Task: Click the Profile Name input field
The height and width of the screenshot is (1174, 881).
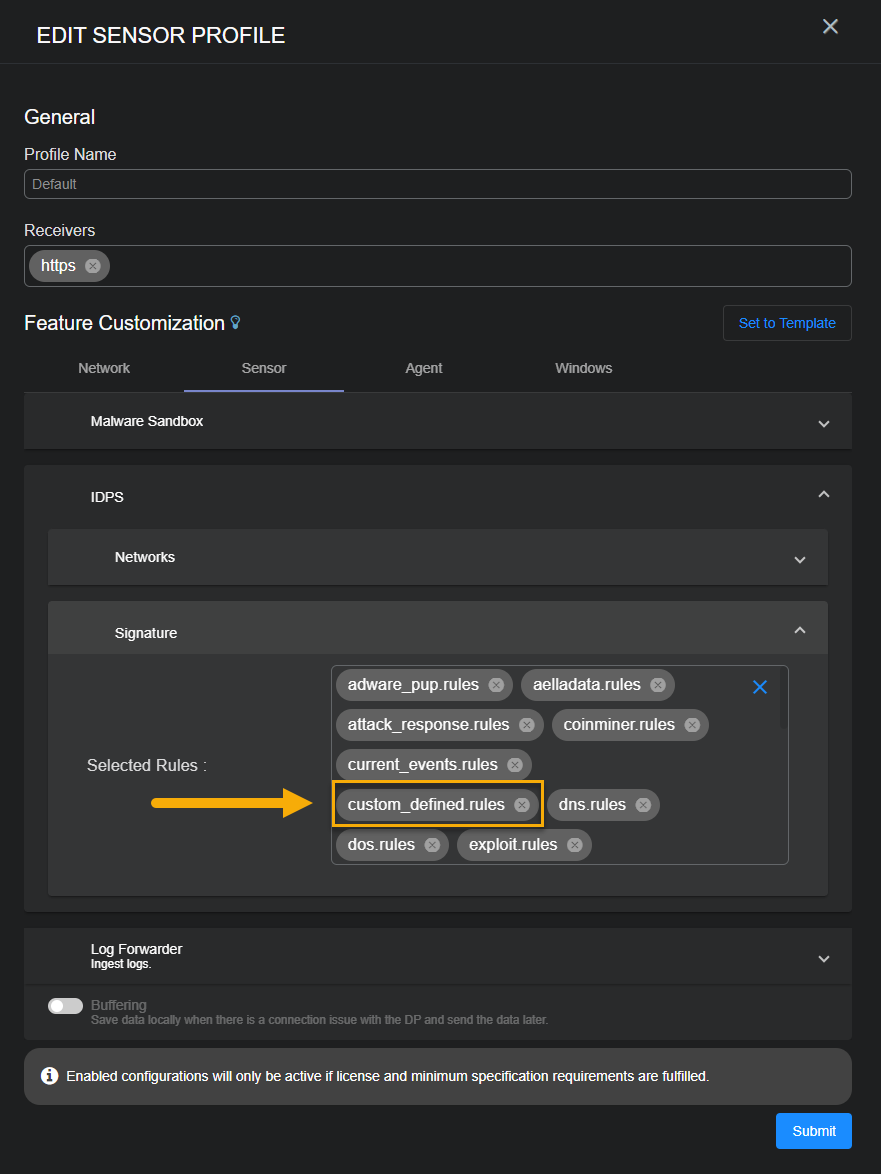Action: tap(438, 183)
